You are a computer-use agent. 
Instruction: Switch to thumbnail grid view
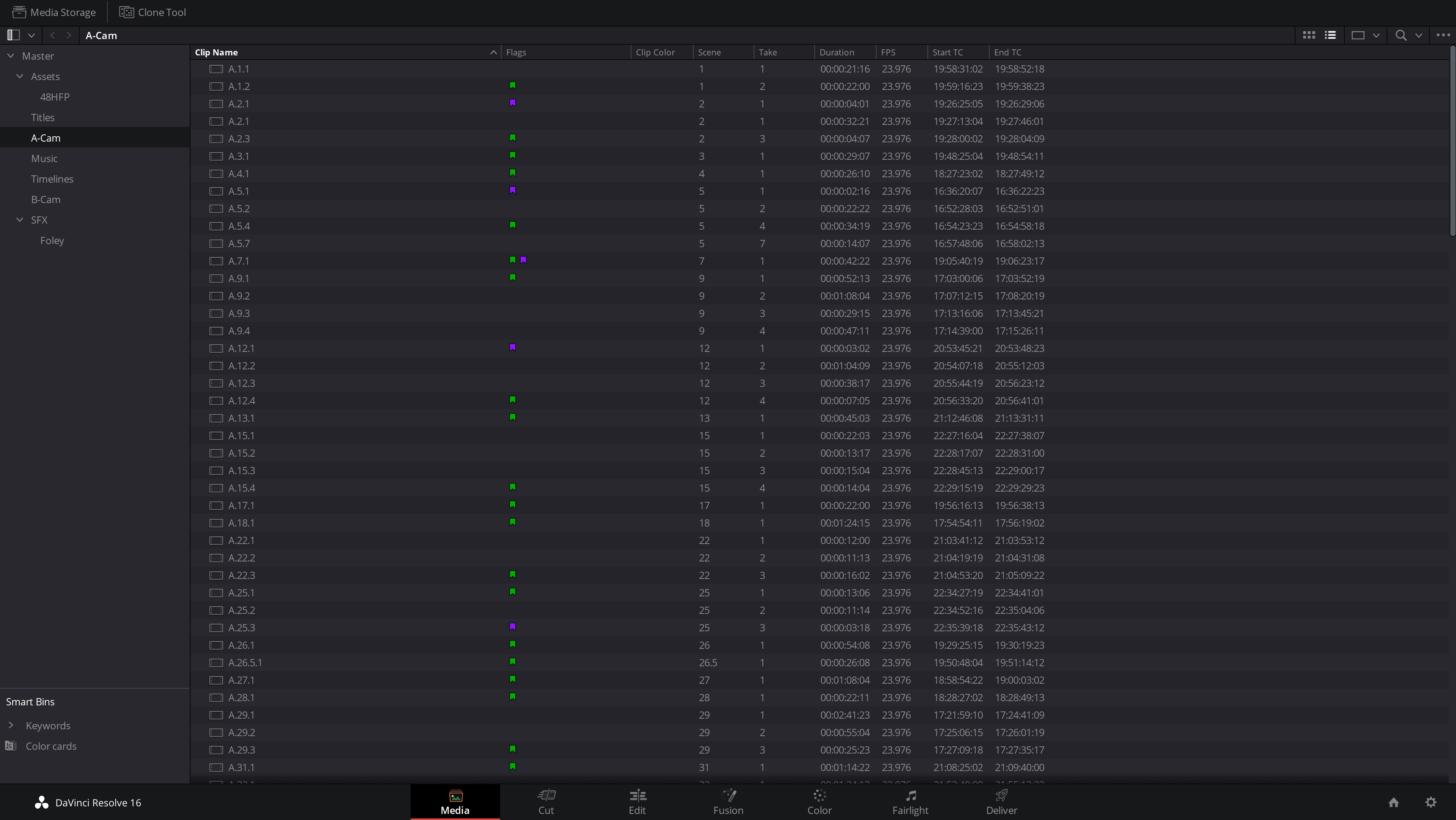click(x=1308, y=35)
